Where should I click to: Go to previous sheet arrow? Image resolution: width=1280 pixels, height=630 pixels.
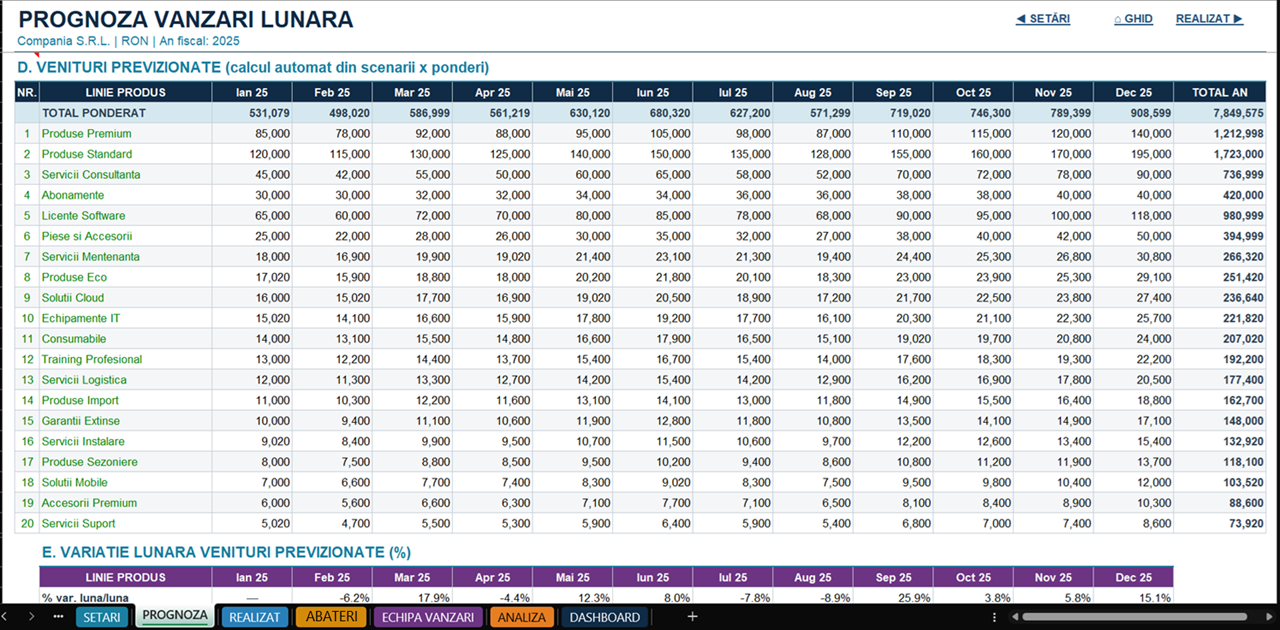[5, 617]
